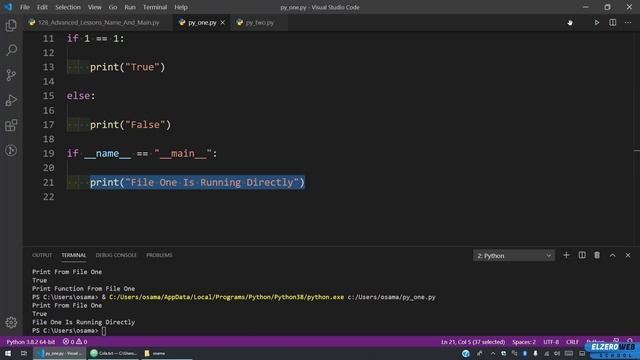The width and height of the screenshot is (640, 360).
Task: Click the timeline icon below Extensions
Action: (x=11, y=150)
